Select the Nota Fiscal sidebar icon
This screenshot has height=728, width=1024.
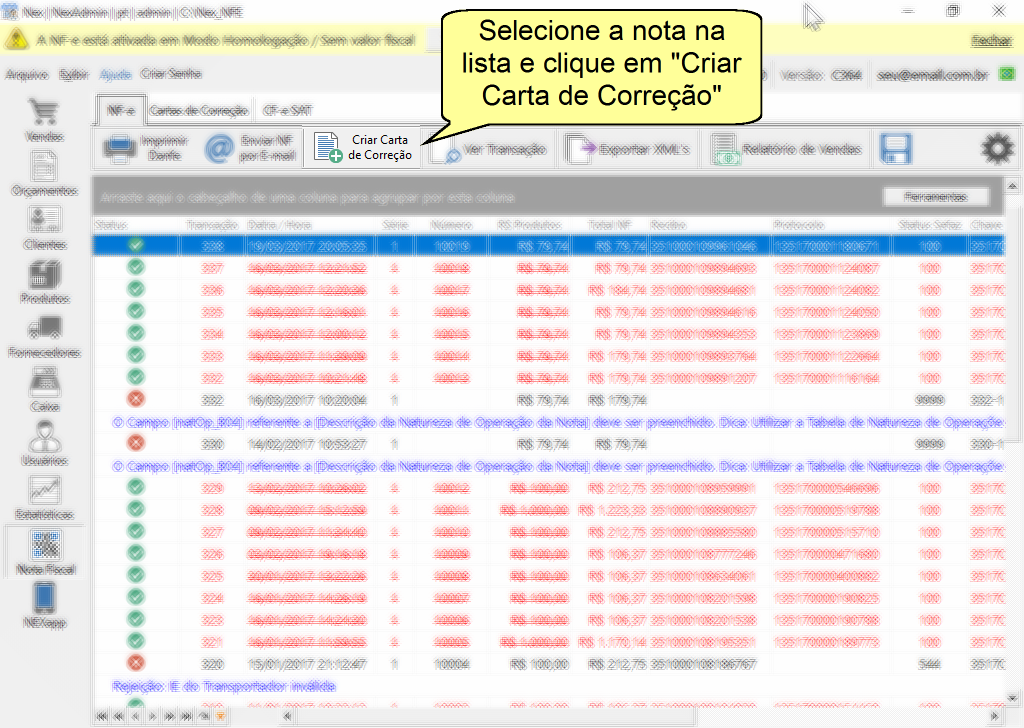pyautogui.click(x=45, y=553)
